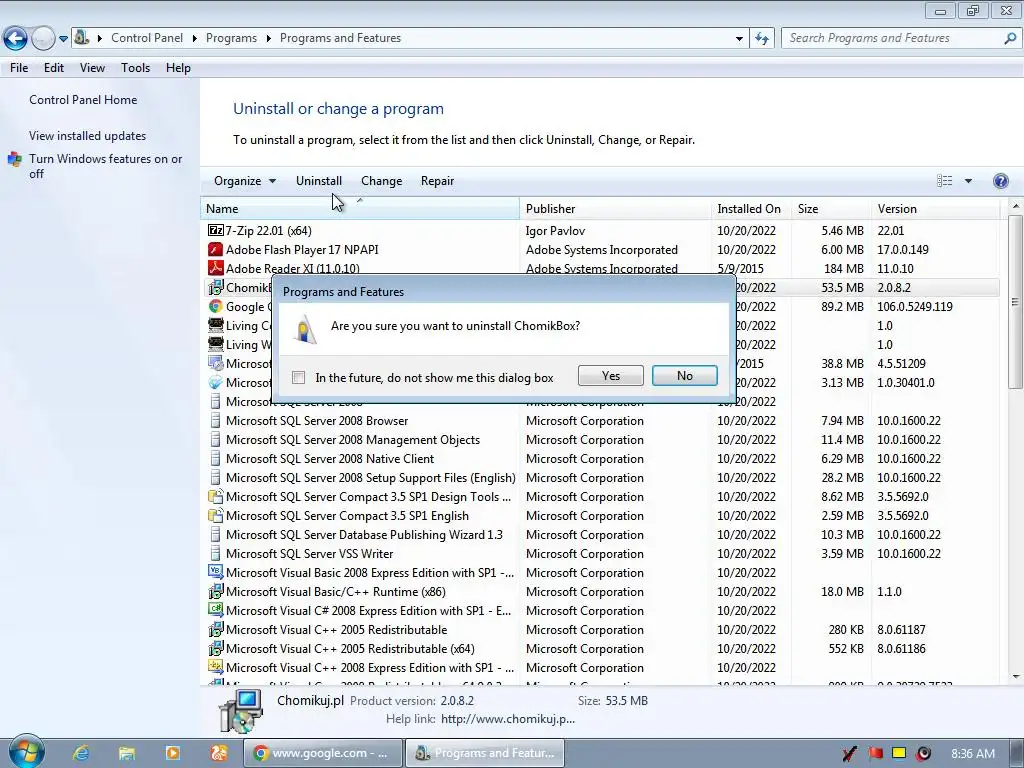Click Microsoft SQL Server 2008 Browser icon
This screenshot has width=1024, height=768.
tap(216, 421)
